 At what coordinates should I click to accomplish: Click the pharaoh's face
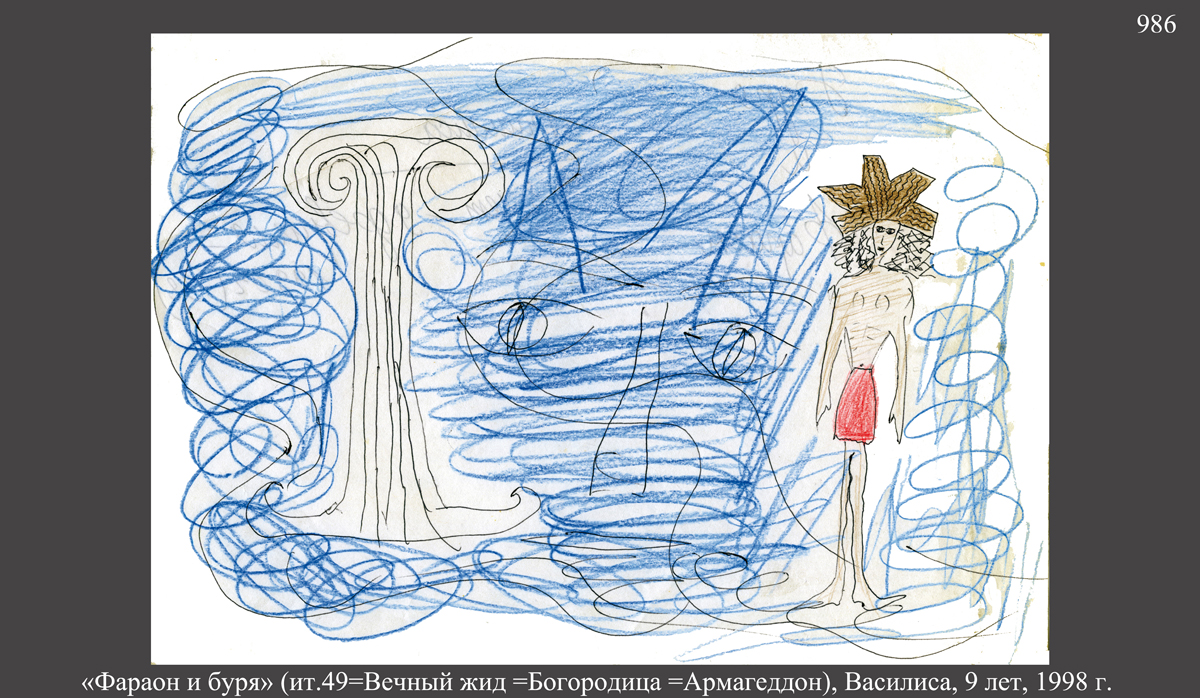[882, 240]
